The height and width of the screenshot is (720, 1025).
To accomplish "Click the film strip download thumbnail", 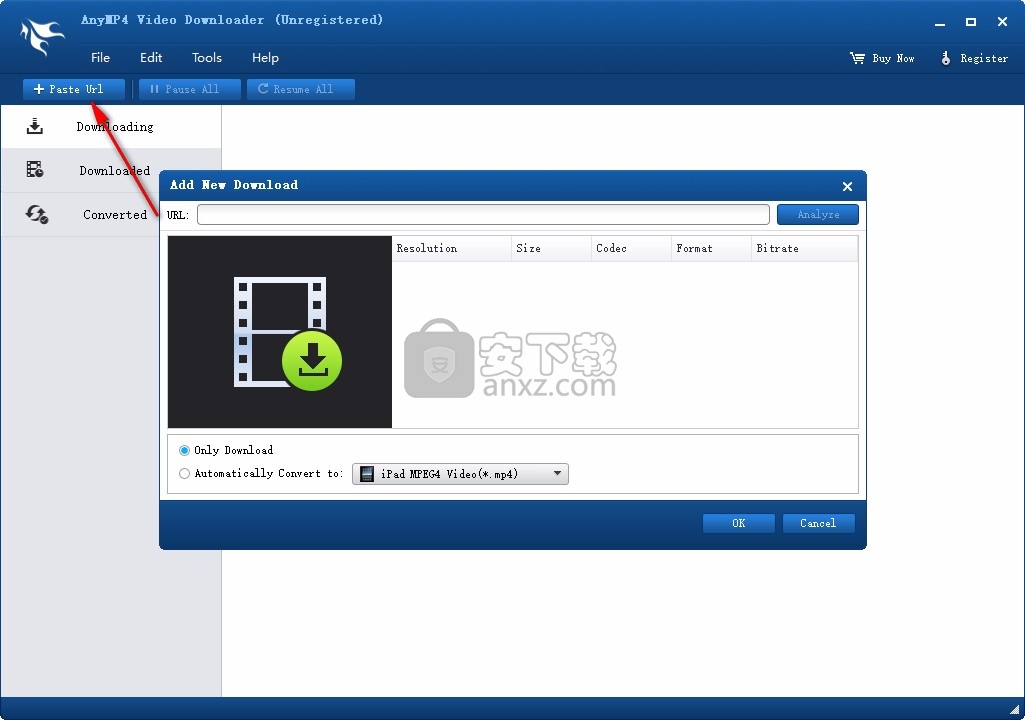I will tap(280, 332).
